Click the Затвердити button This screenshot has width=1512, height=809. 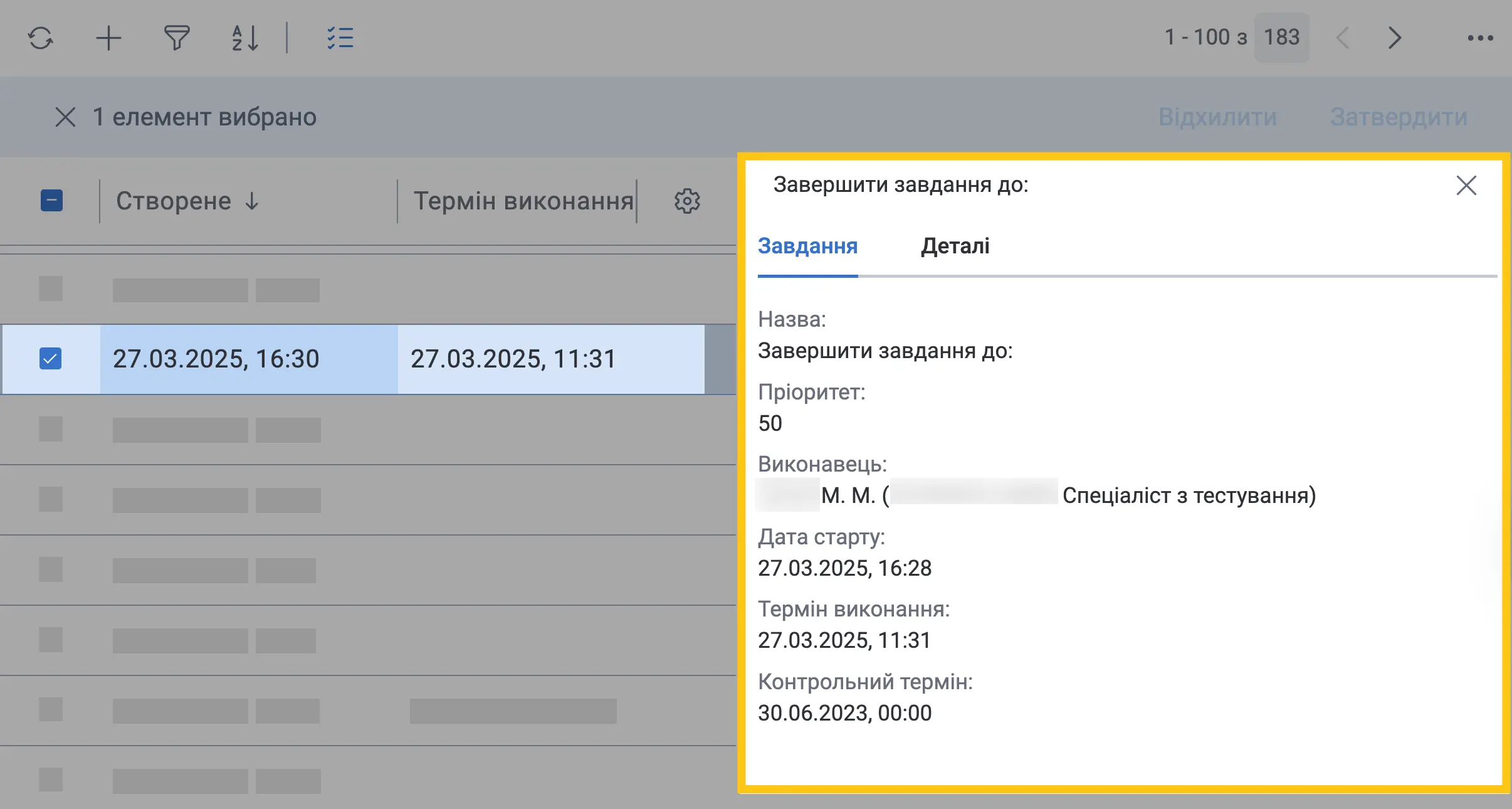click(1399, 117)
